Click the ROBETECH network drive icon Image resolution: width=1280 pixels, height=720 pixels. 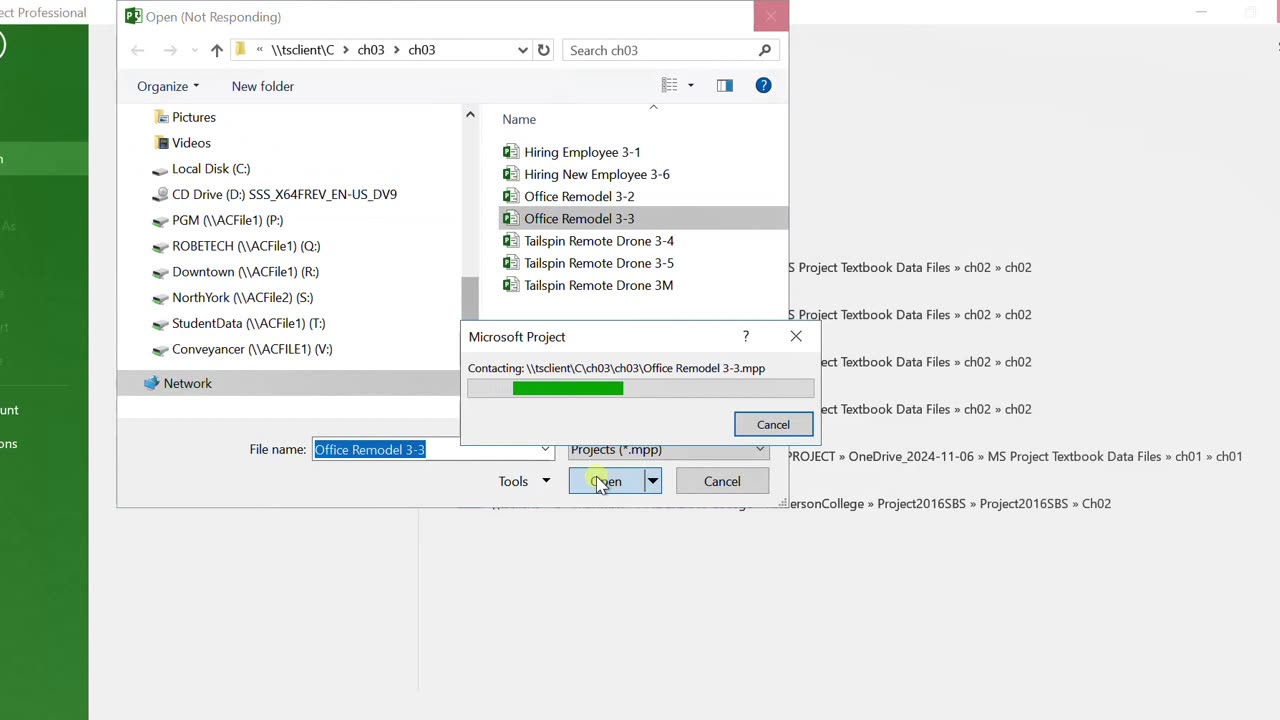point(160,246)
